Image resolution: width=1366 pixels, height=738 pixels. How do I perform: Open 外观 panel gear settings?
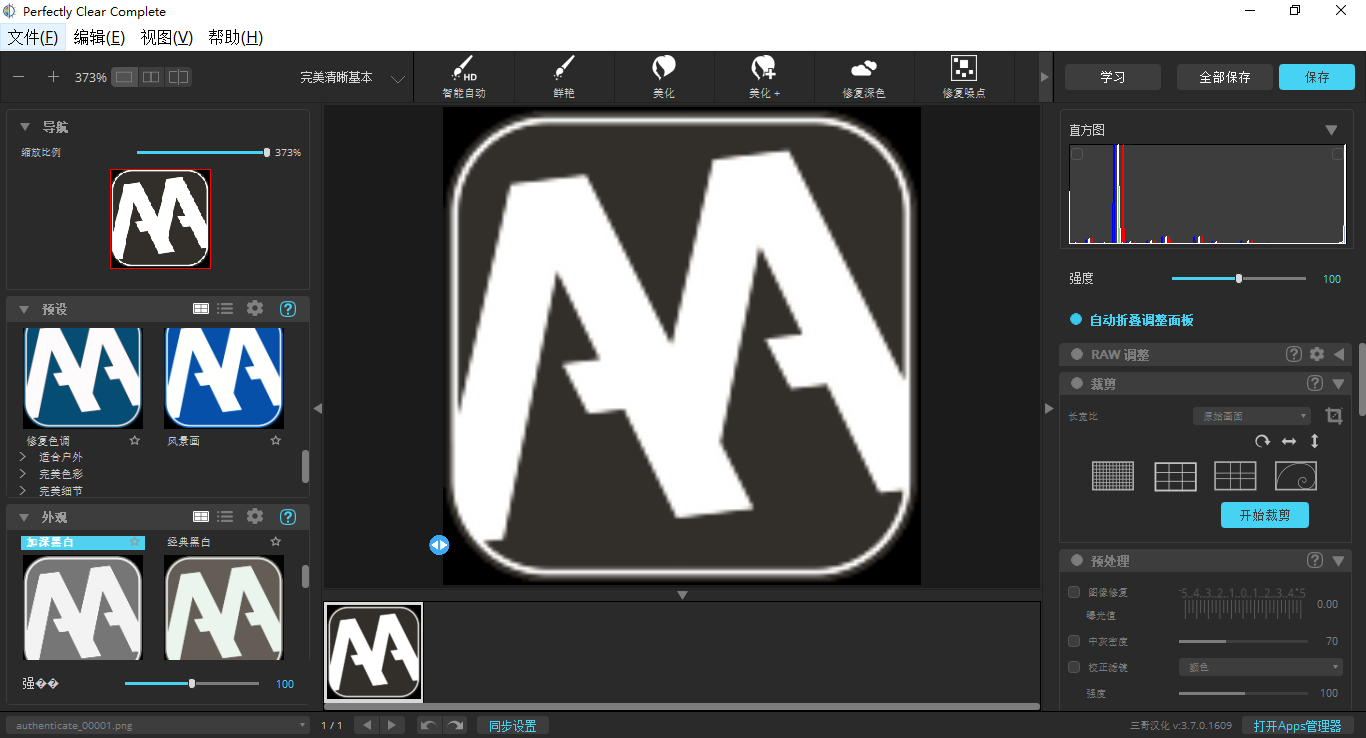tap(255, 516)
